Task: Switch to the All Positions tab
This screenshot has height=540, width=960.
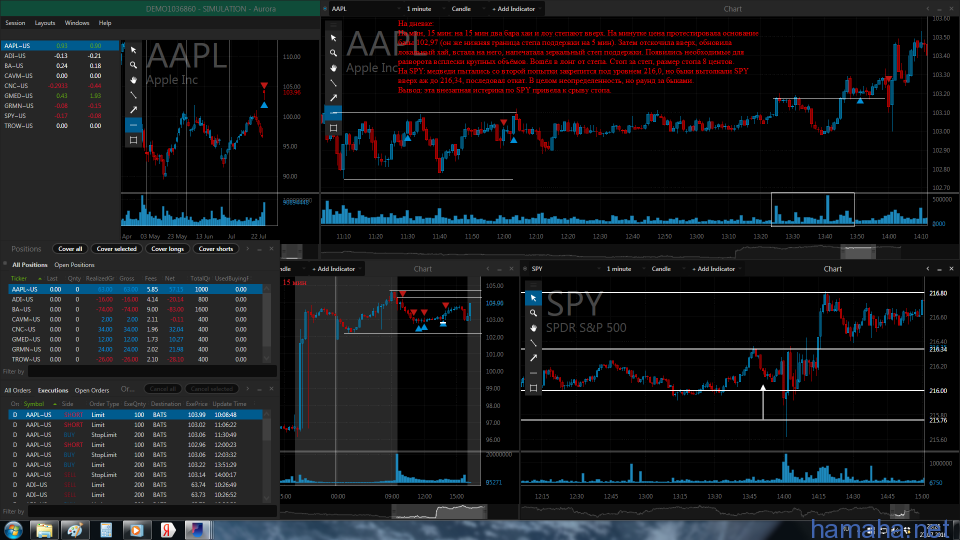Action: coord(29,265)
